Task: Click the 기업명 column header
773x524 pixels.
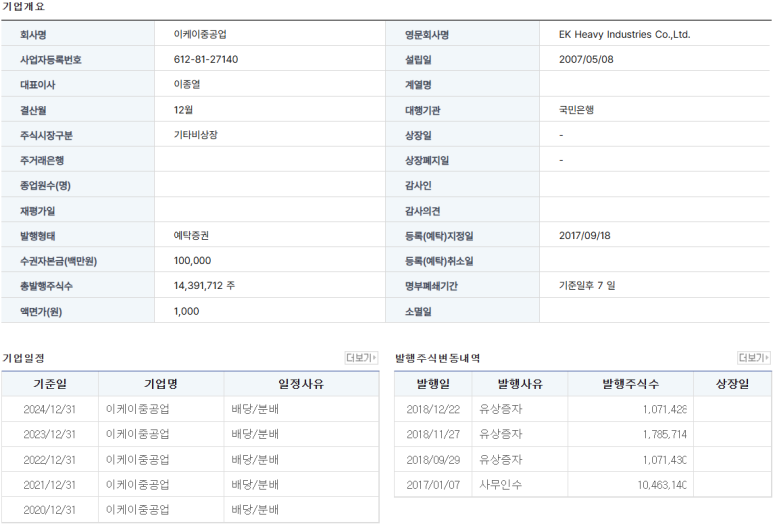Action: tap(161, 384)
